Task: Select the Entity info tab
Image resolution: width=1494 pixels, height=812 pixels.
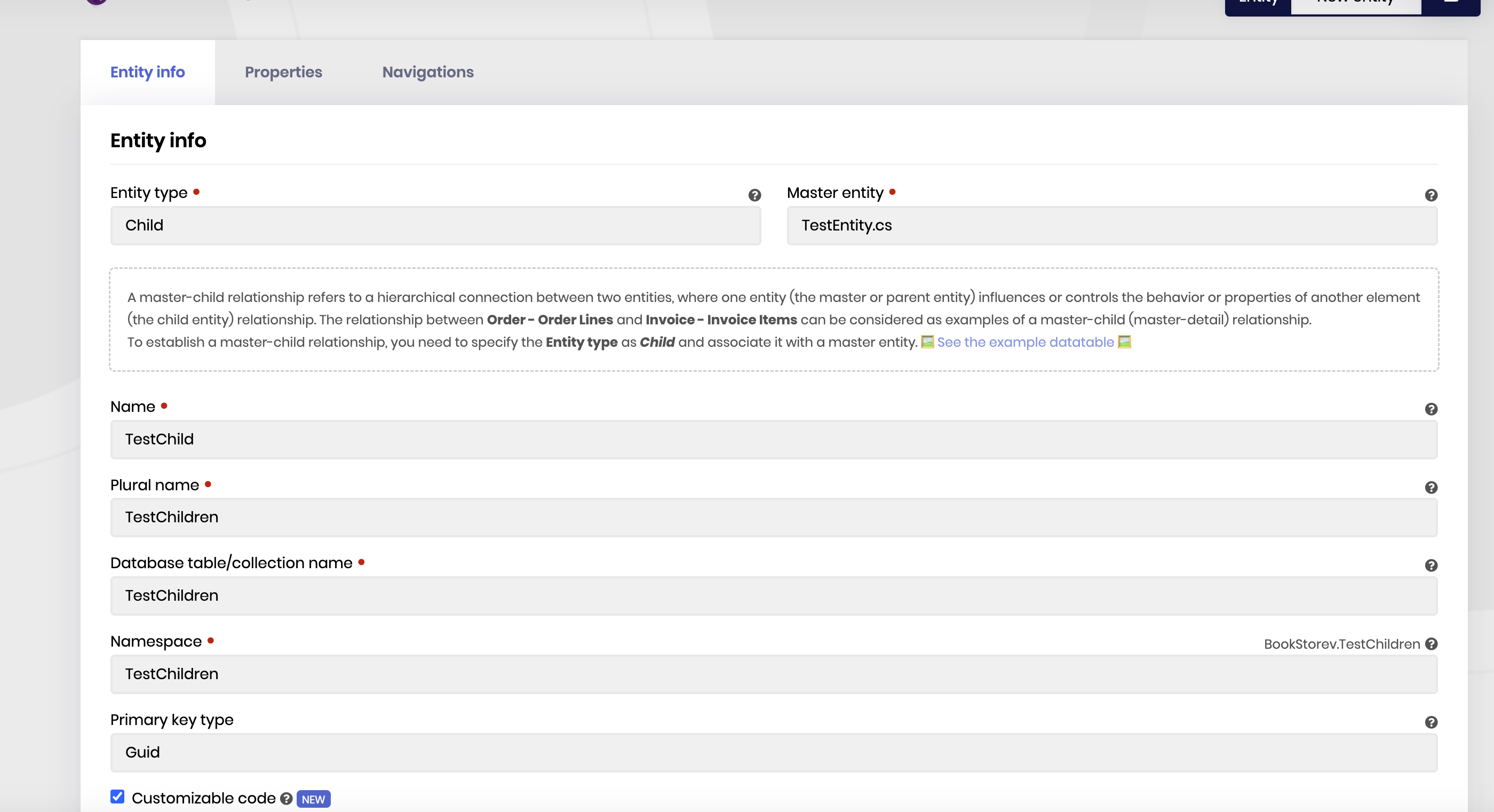Action: [x=147, y=72]
